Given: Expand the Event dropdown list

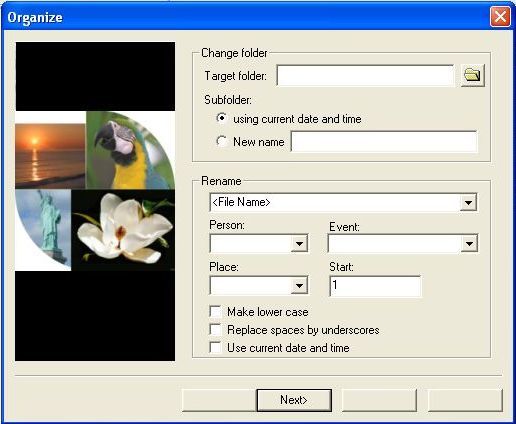Looking at the screenshot, I should (x=469, y=244).
